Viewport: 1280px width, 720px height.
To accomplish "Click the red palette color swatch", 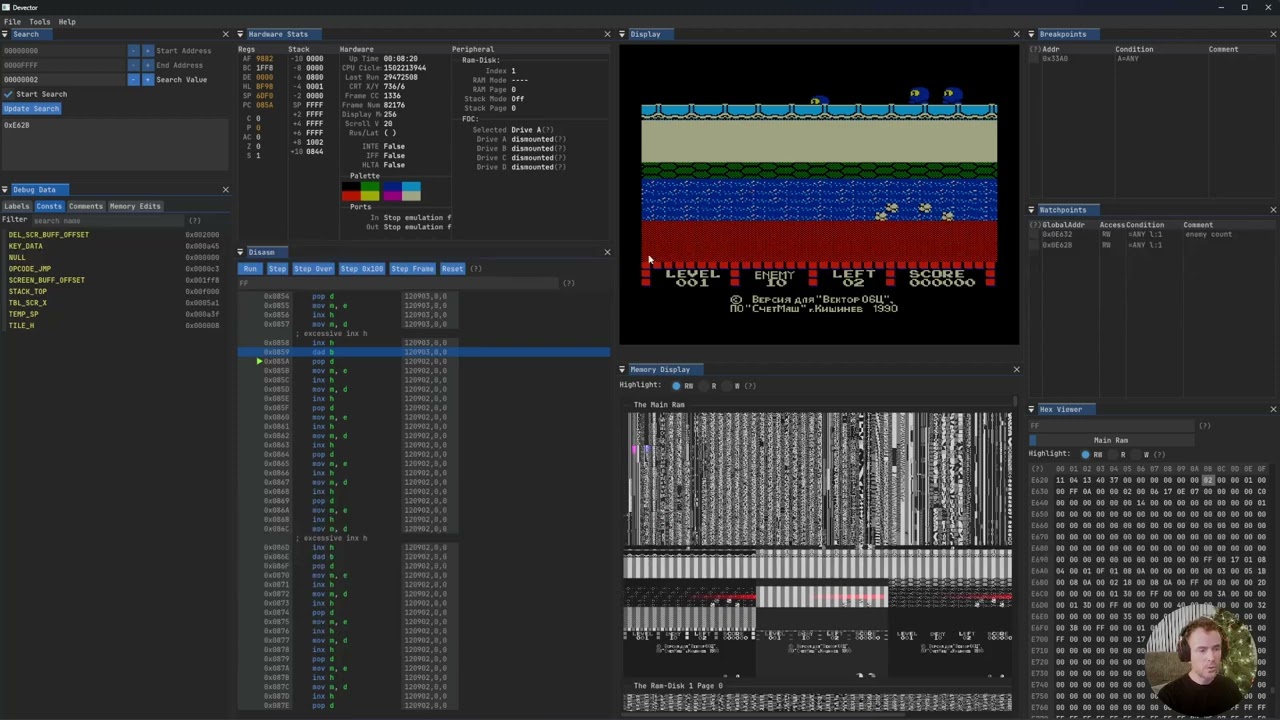I will click(x=351, y=195).
